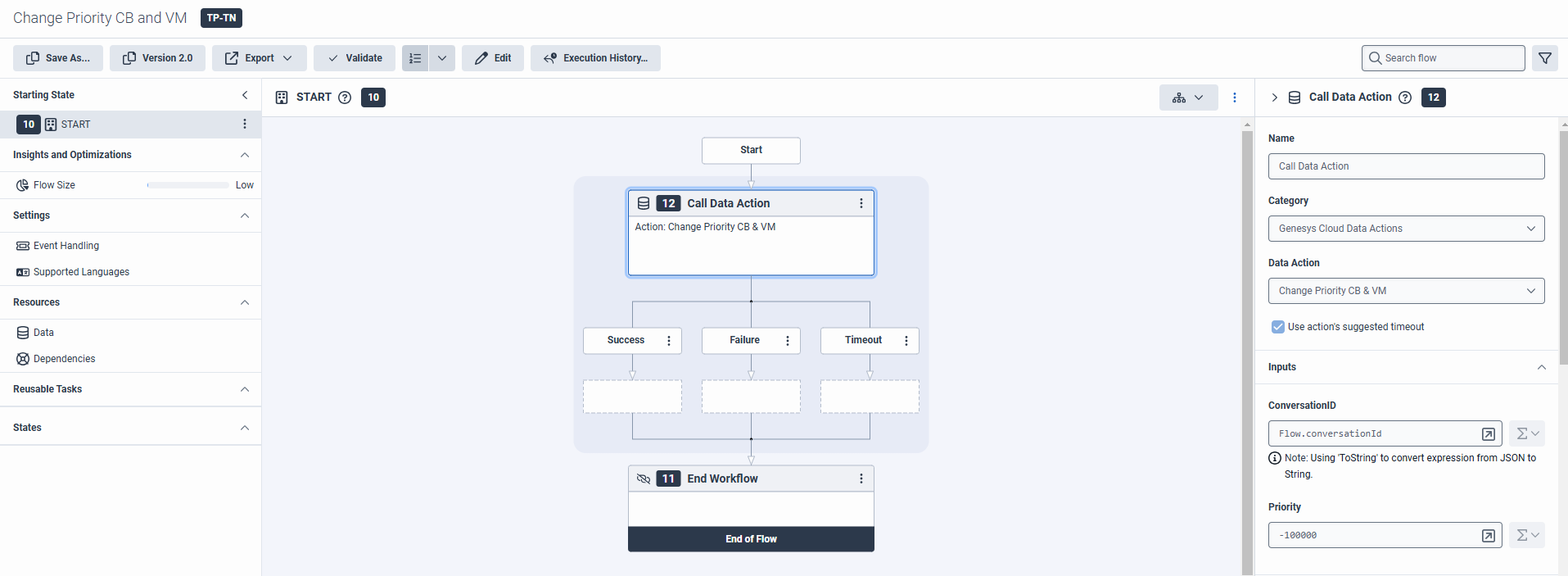Open End Workflow node options menu

pyautogui.click(x=861, y=478)
